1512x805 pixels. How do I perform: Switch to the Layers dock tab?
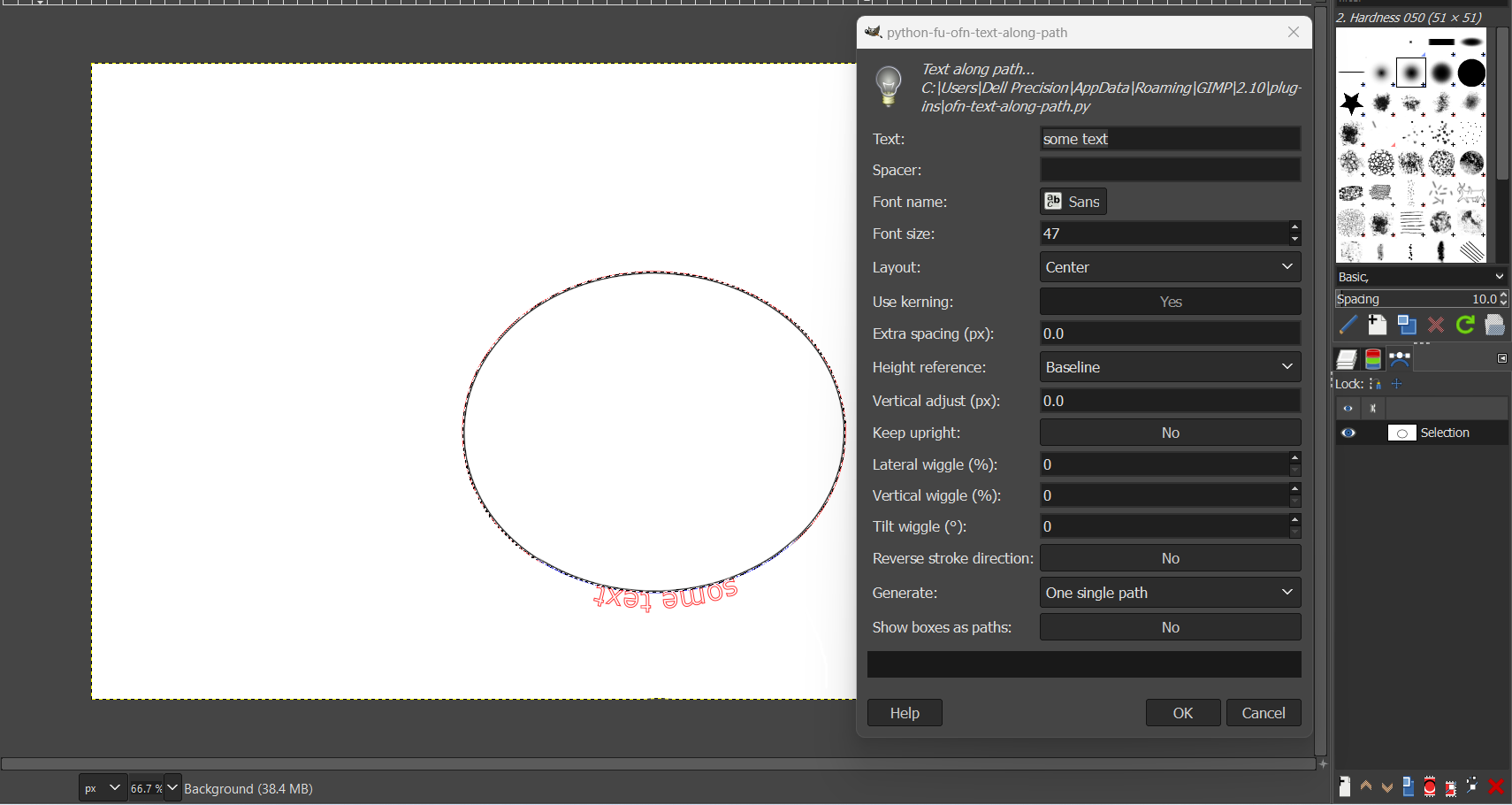(1347, 359)
